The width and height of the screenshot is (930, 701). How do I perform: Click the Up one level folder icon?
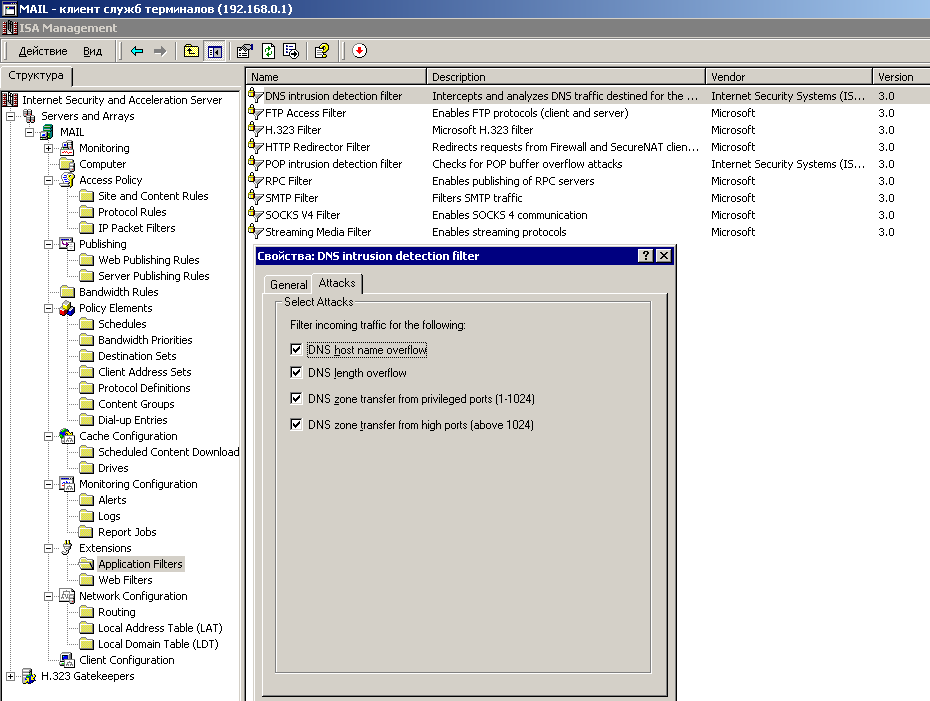(191, 51)
